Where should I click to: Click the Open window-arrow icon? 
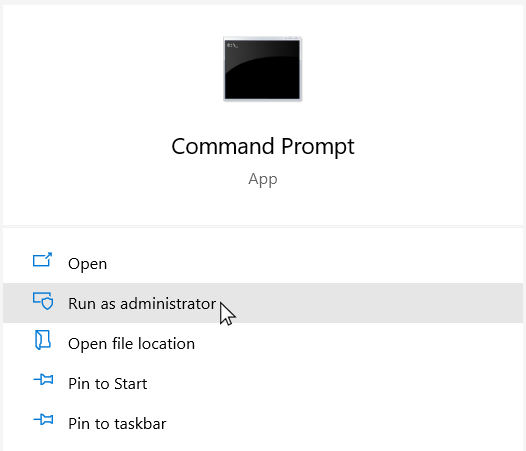[x=43, y=260]
